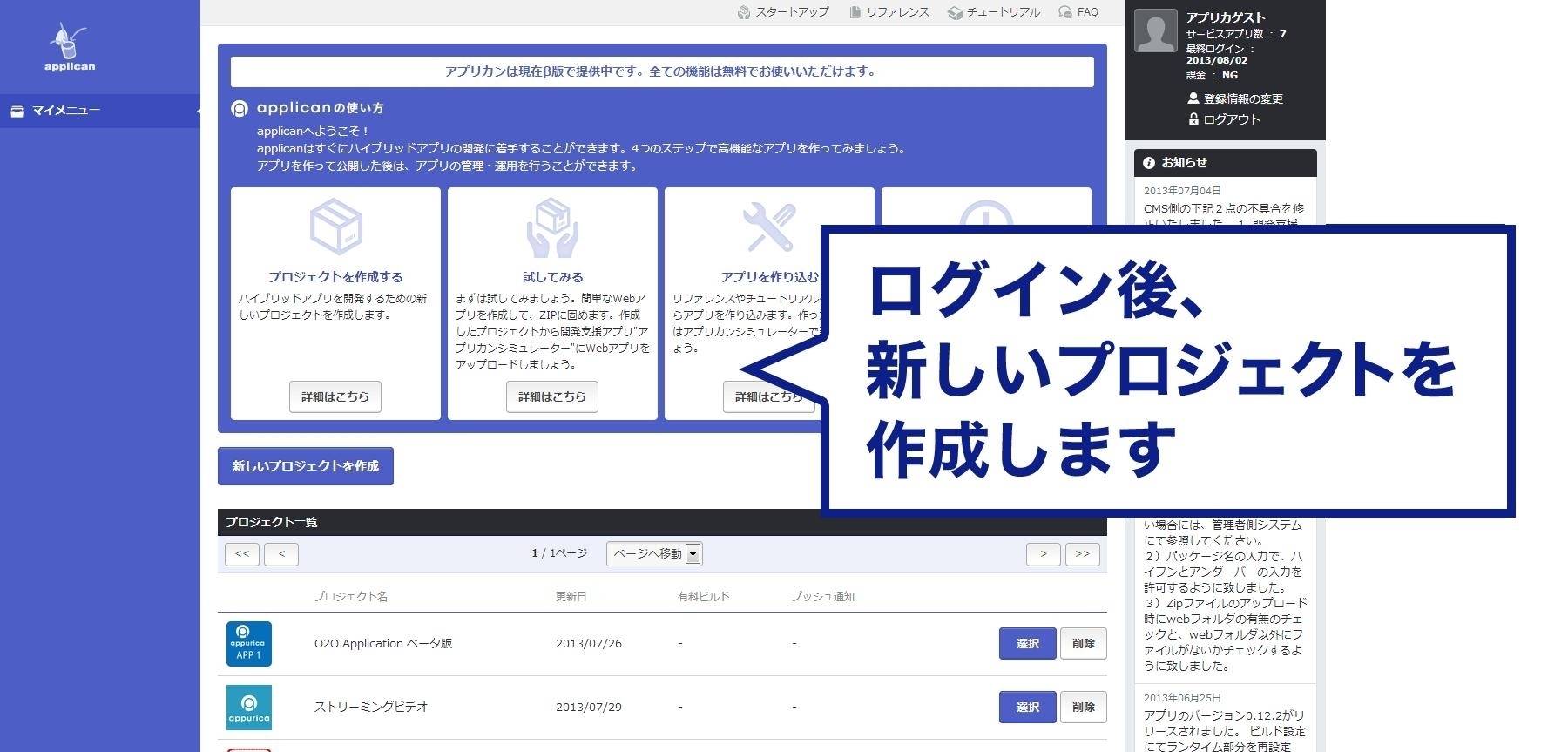Screen dimensions: 1568x752
Task: Click the O2O Application app icon
Action: tap(249, 644)
